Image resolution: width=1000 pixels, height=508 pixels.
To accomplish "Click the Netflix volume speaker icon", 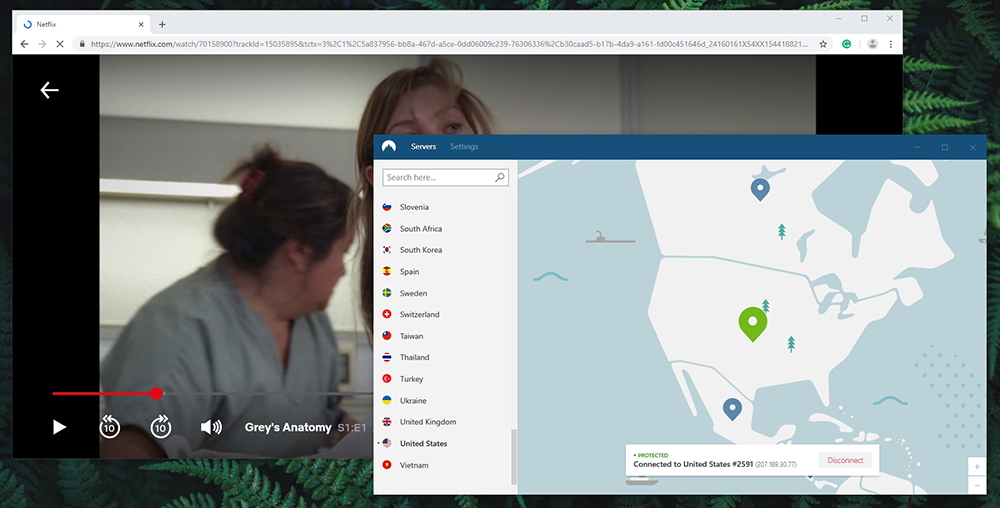I will (211, 427).
